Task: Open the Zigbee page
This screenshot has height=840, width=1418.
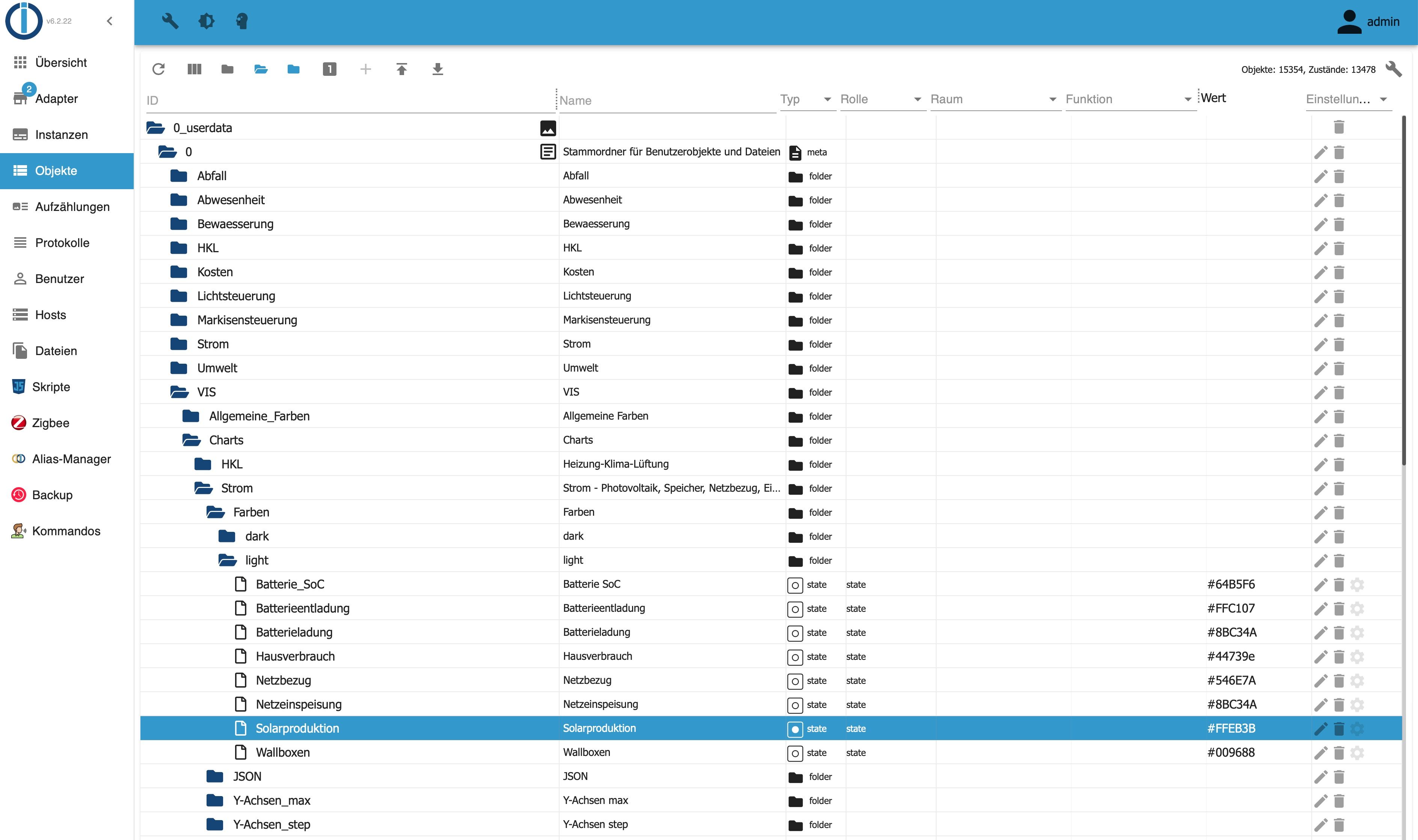Action: [x=67, y=423]
